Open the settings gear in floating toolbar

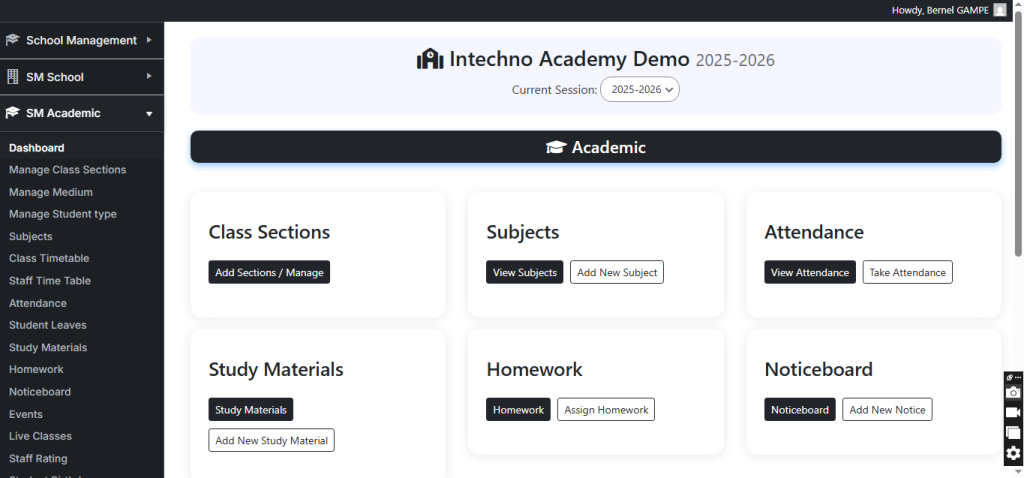coord(1013,453)
